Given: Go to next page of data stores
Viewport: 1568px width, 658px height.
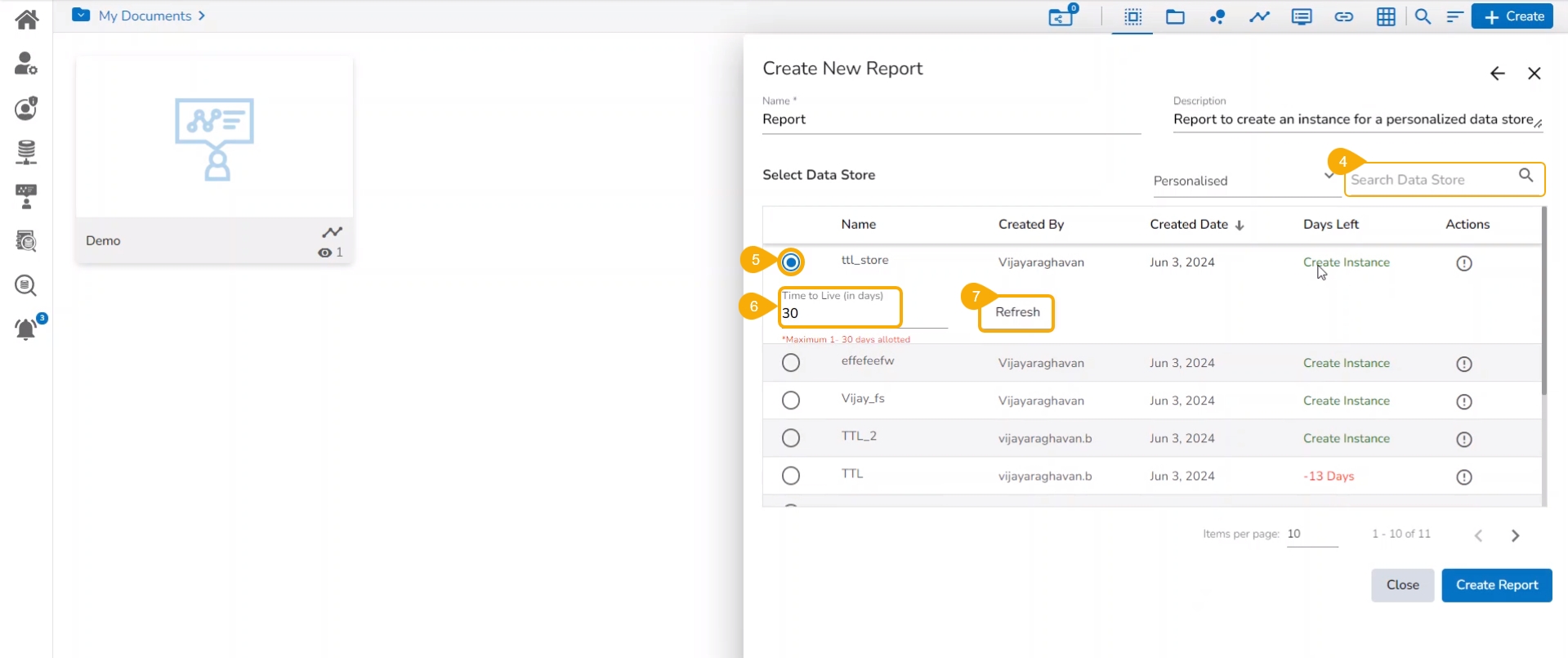Looking at the screenshot, I should [x=1515, y=535].
